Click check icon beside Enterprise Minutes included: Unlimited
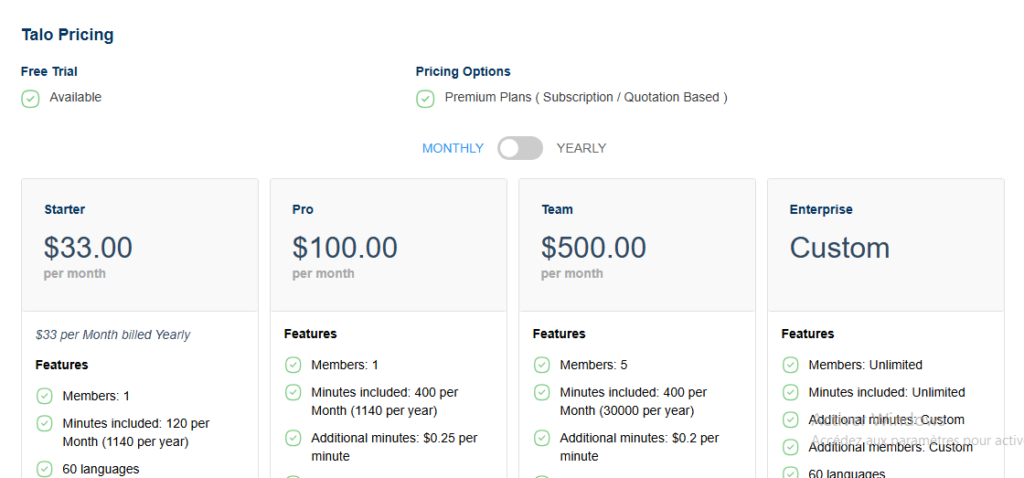Image resolution: width=1024 pixels, height=478 pixels. [x=791, y=392]
